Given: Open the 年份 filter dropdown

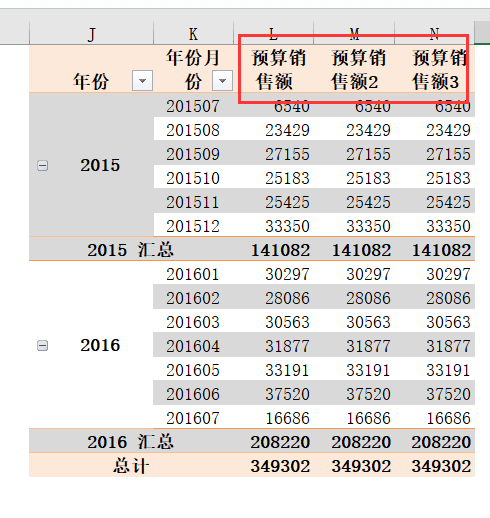Looking at the screenshot, I should click(142, 80).
